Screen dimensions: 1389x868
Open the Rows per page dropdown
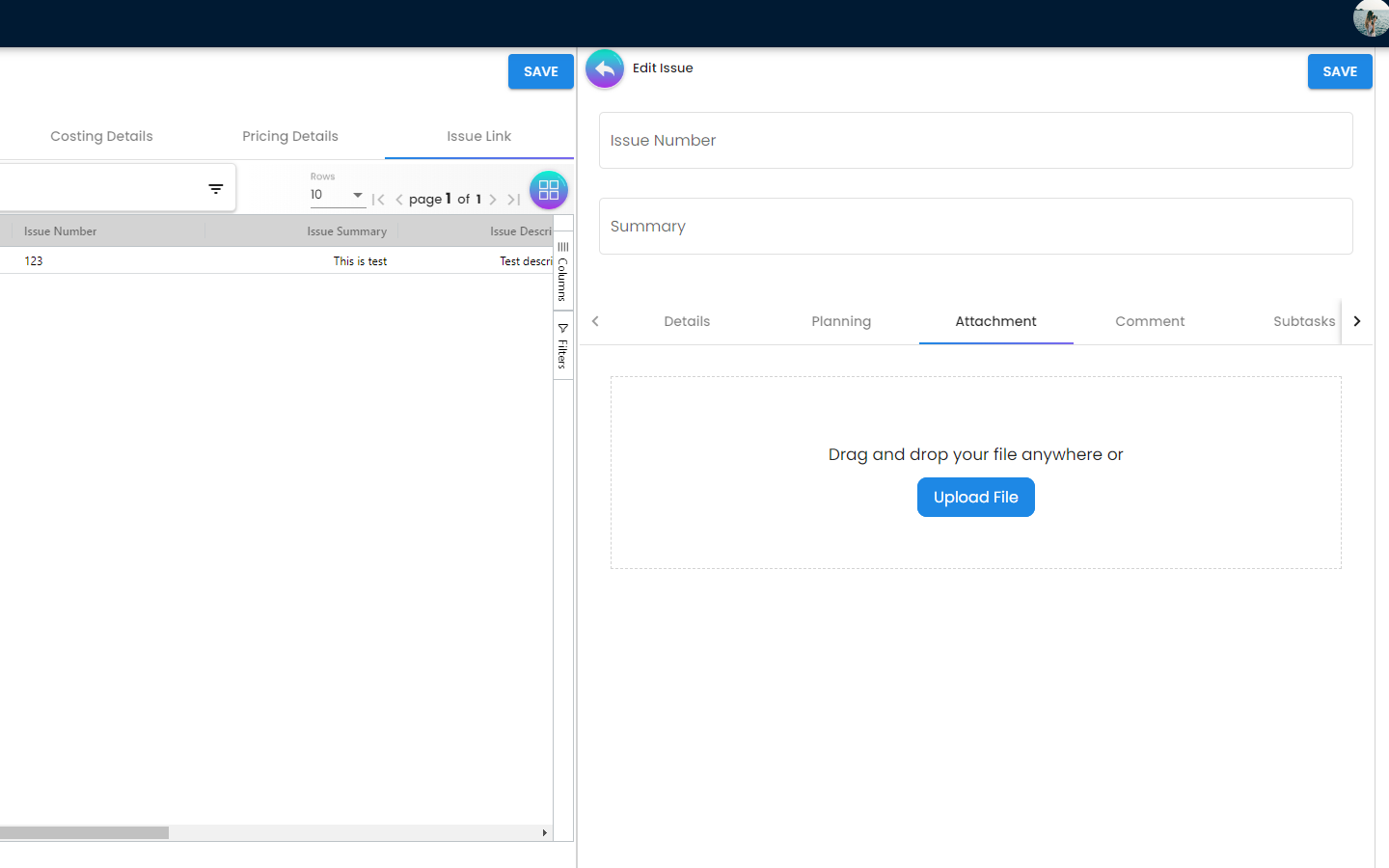[337, 195]
